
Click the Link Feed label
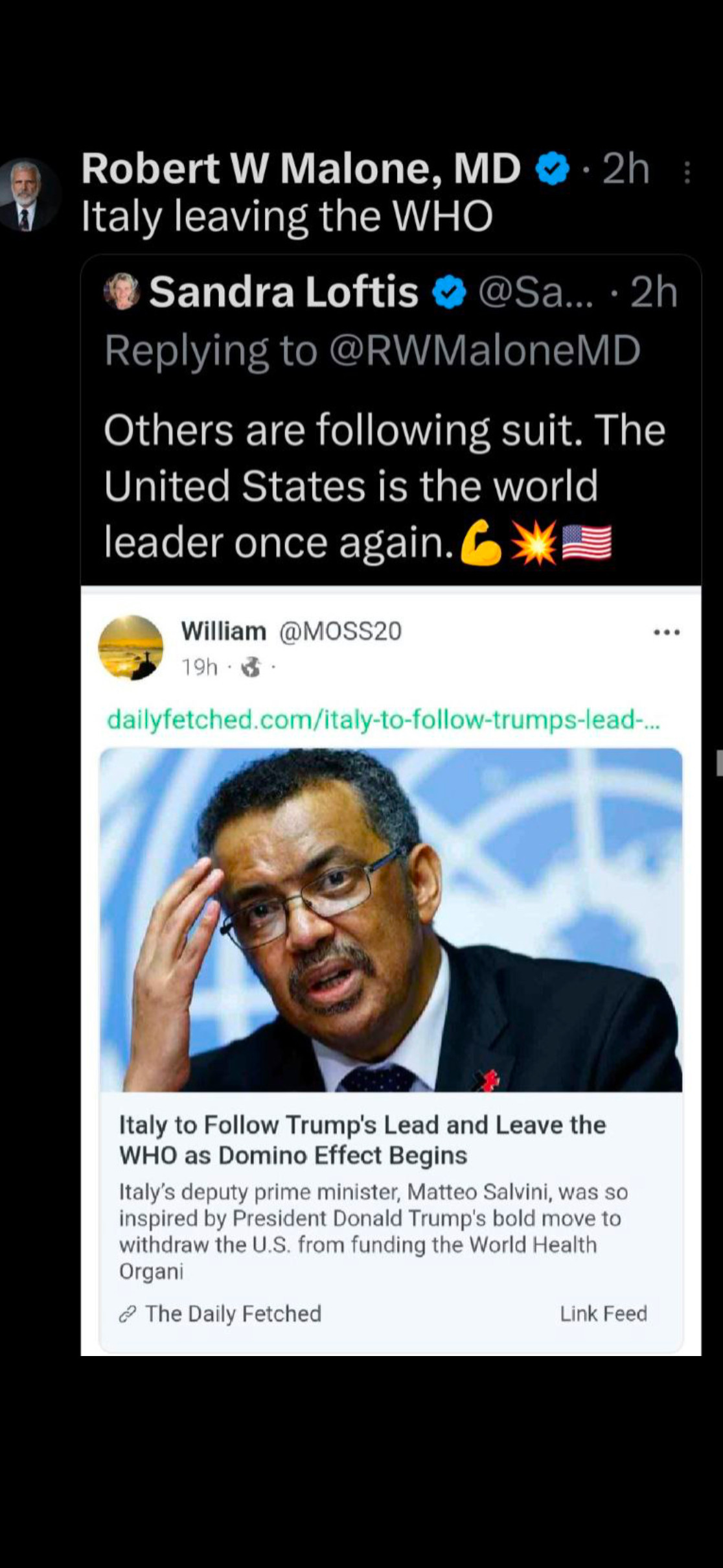[603, 1313]
